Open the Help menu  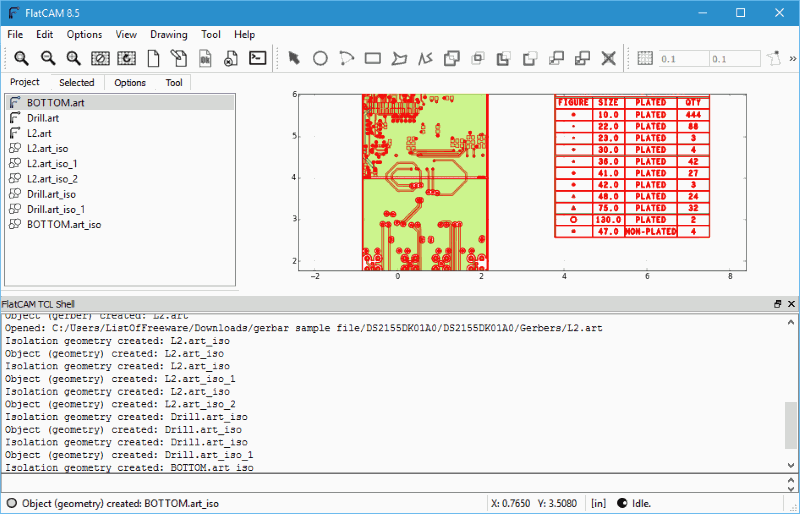coord(244,35)
